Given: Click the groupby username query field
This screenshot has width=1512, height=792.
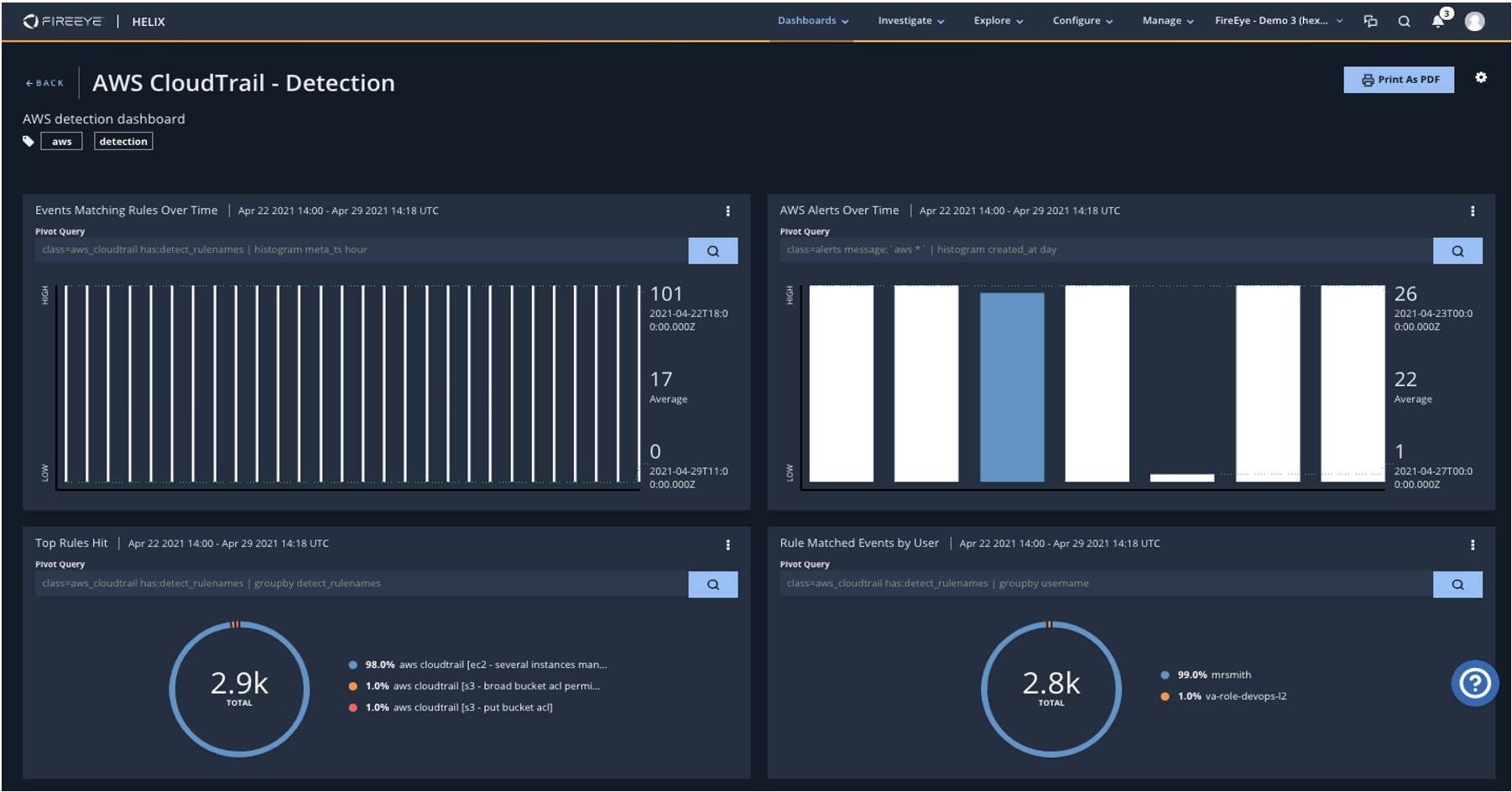Looking at the screenshot, I should pyautogui.click(x=1106, y=584).
